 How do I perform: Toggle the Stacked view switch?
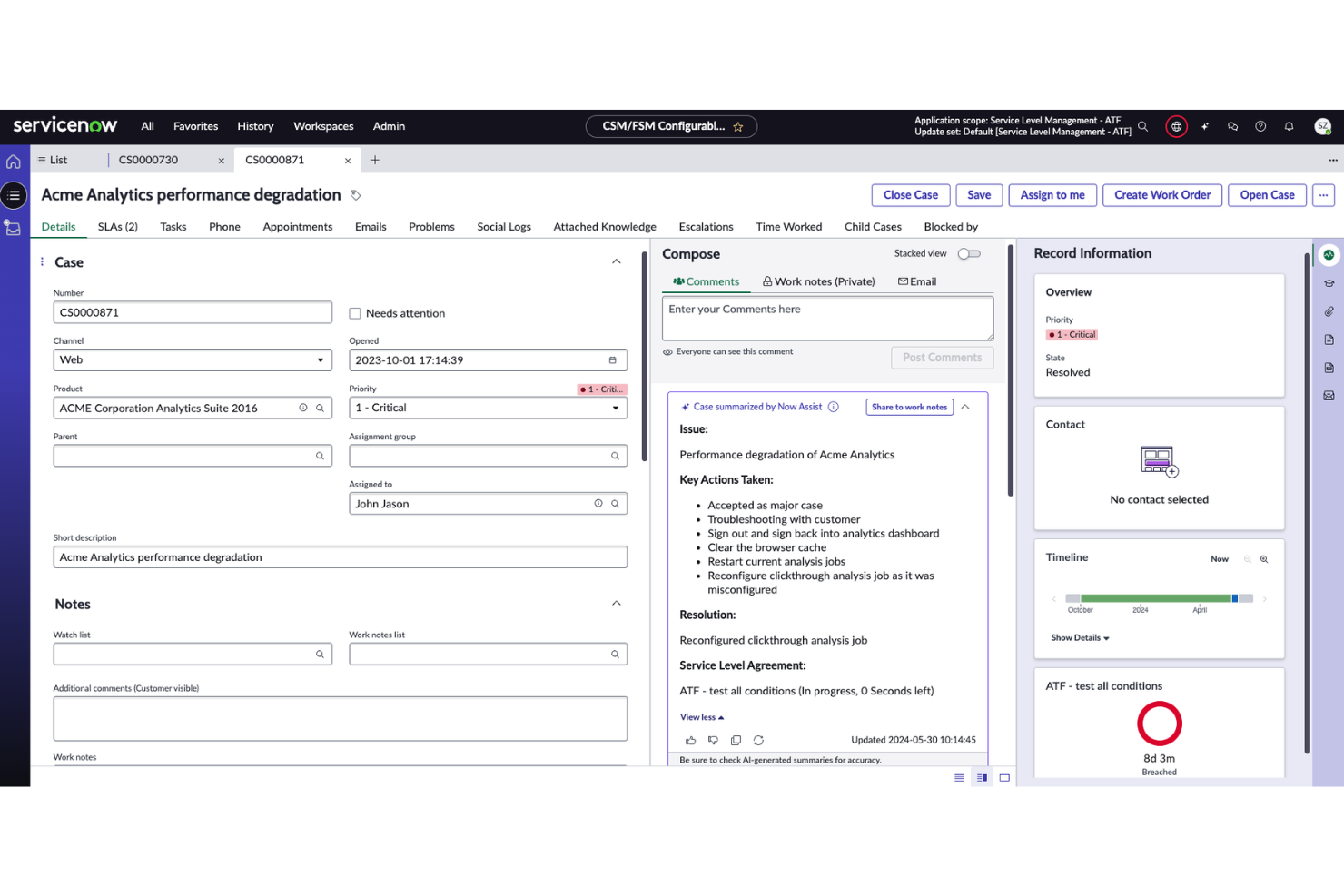(x=969, y=253)
